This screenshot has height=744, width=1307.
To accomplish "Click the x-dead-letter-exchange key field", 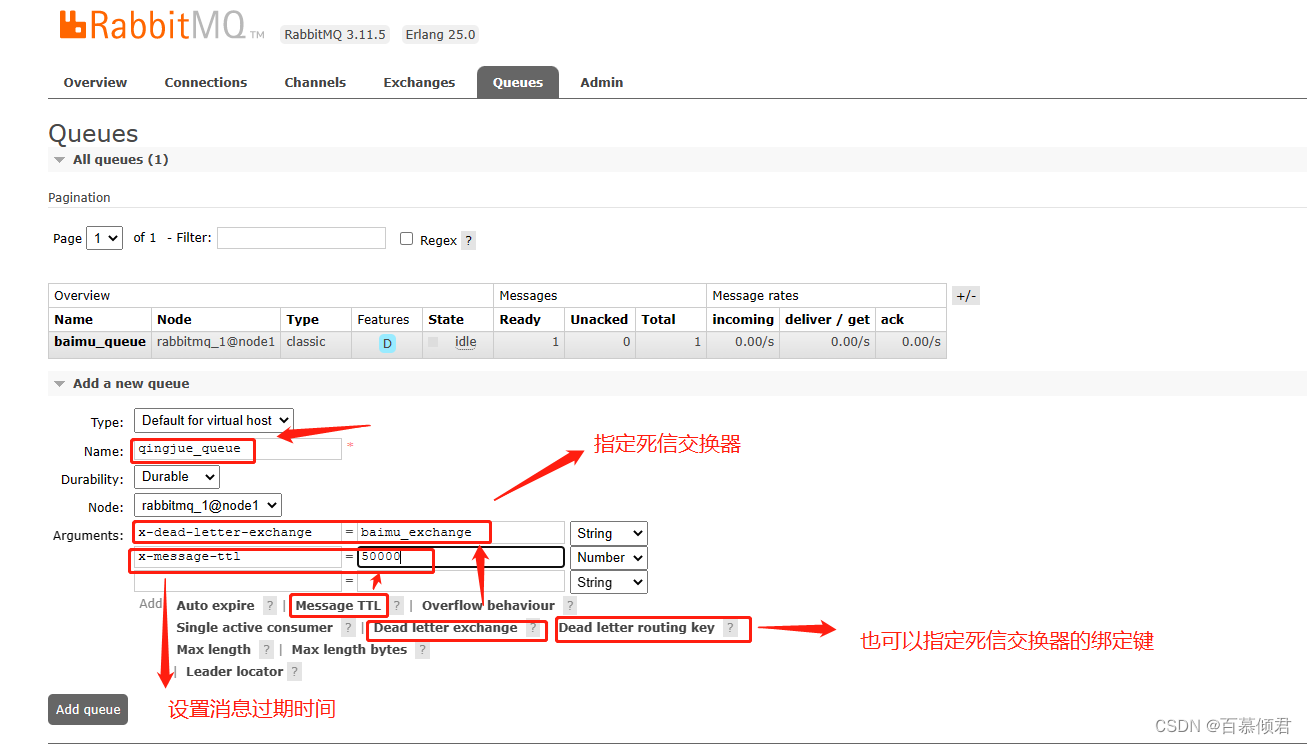I will (x=238, y=533).
